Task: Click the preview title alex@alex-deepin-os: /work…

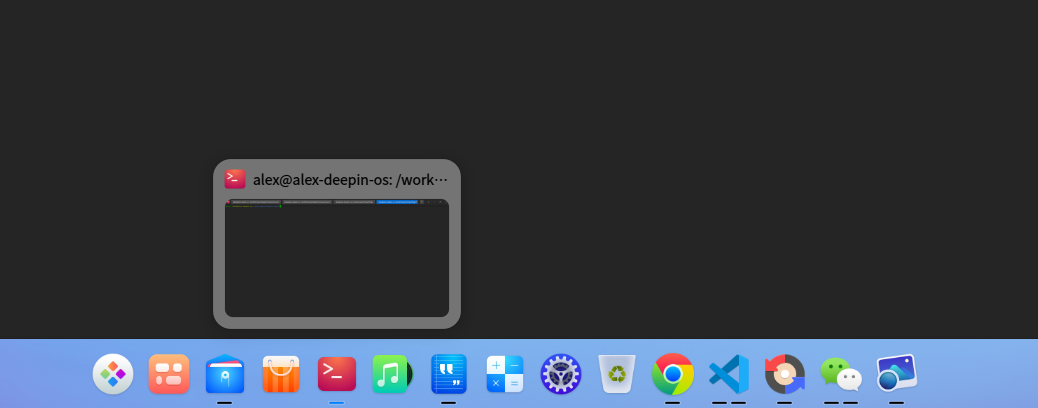Action: pyautogui.click(x=351, y=179)
